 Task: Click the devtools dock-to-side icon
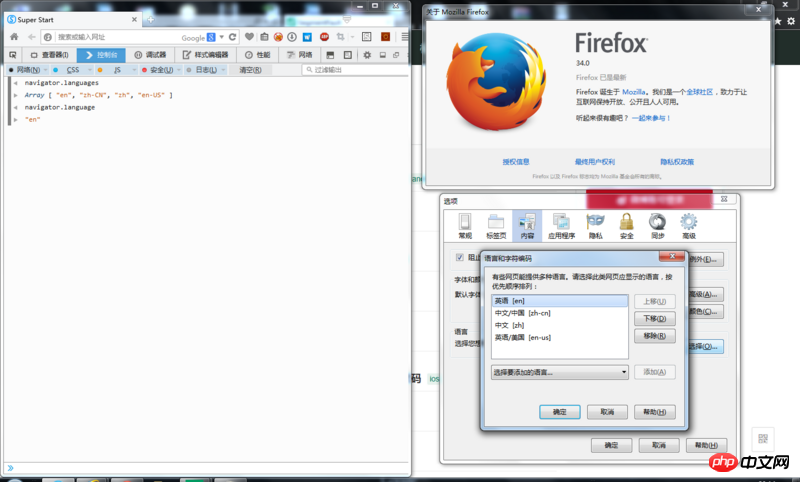click(383, 55)
